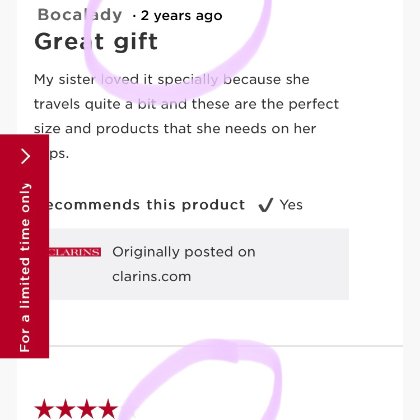Click the first red rating star
Image resolution: width=420 pixels, height=420 pixels.
(44, 409)
